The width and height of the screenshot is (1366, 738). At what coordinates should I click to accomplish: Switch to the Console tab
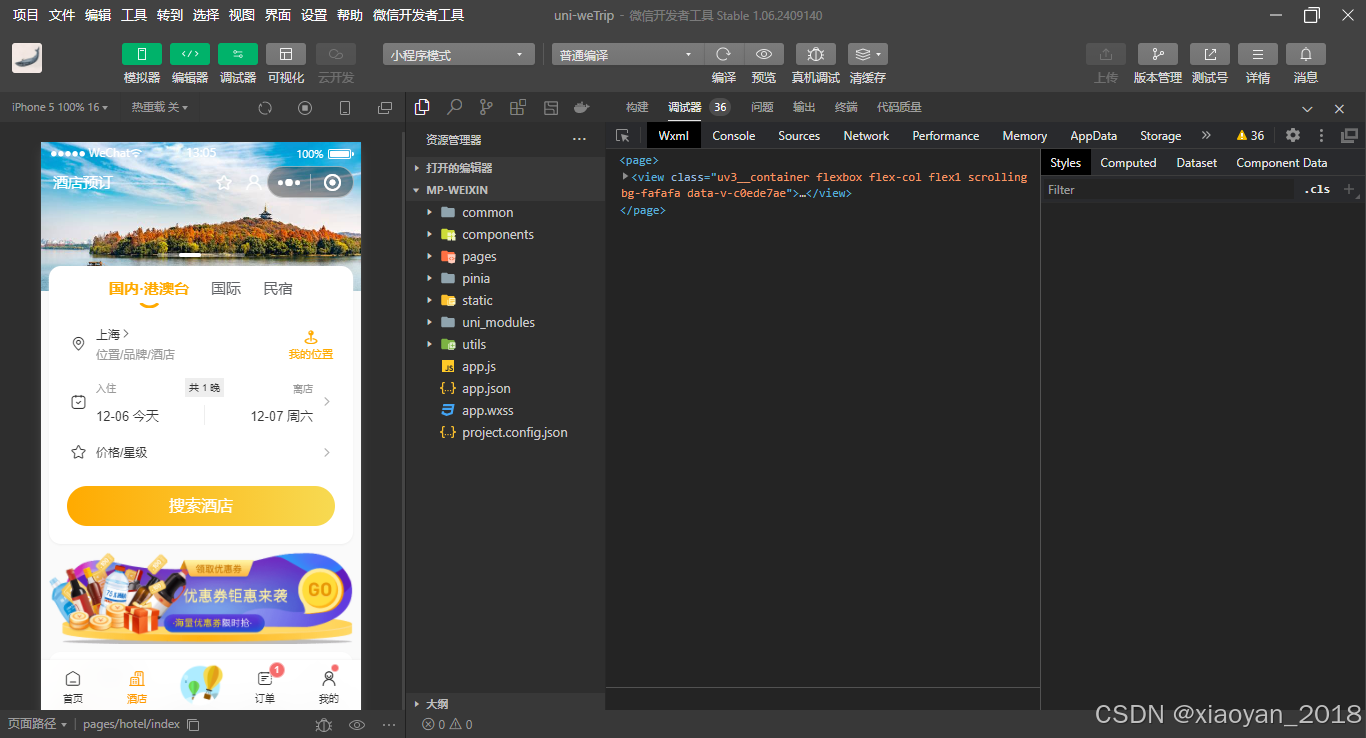[x=734, y=136]
